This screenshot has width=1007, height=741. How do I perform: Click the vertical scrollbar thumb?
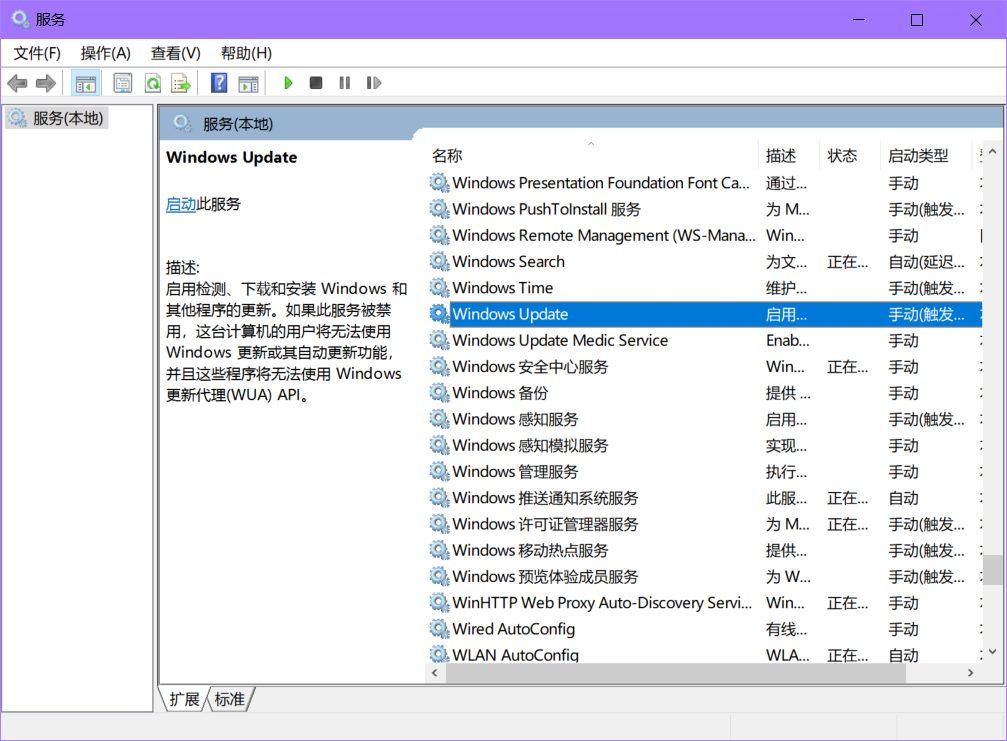click(993, 570)
